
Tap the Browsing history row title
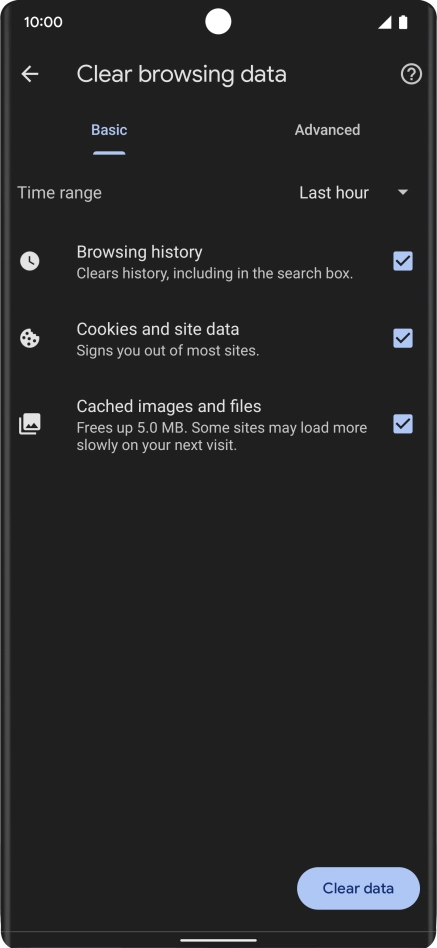140,252
